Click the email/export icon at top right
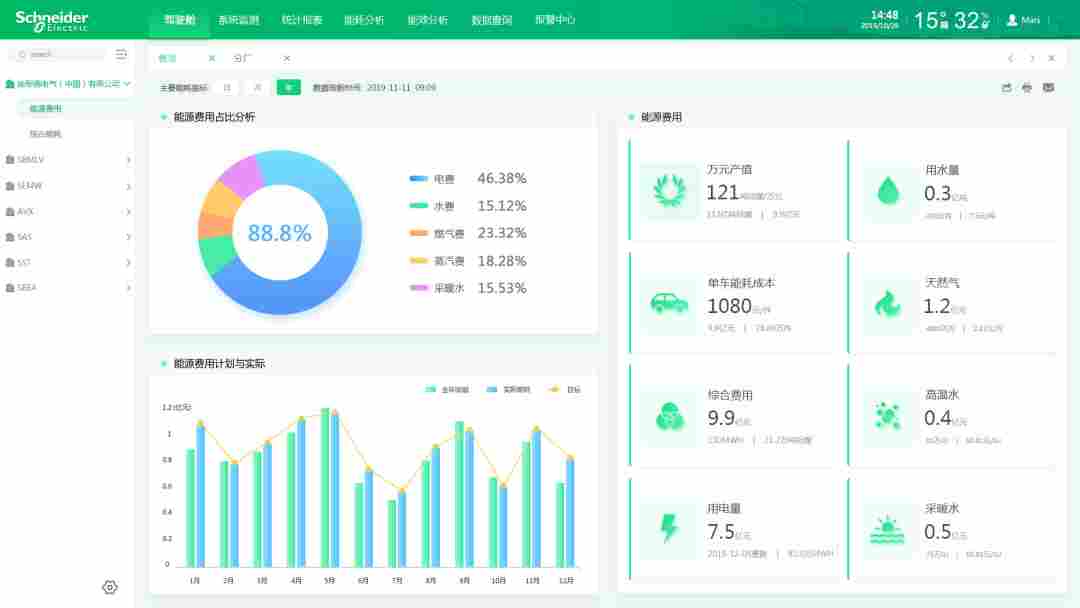1080x608 pixels. pyautogui.click(x=1047, y=87)
